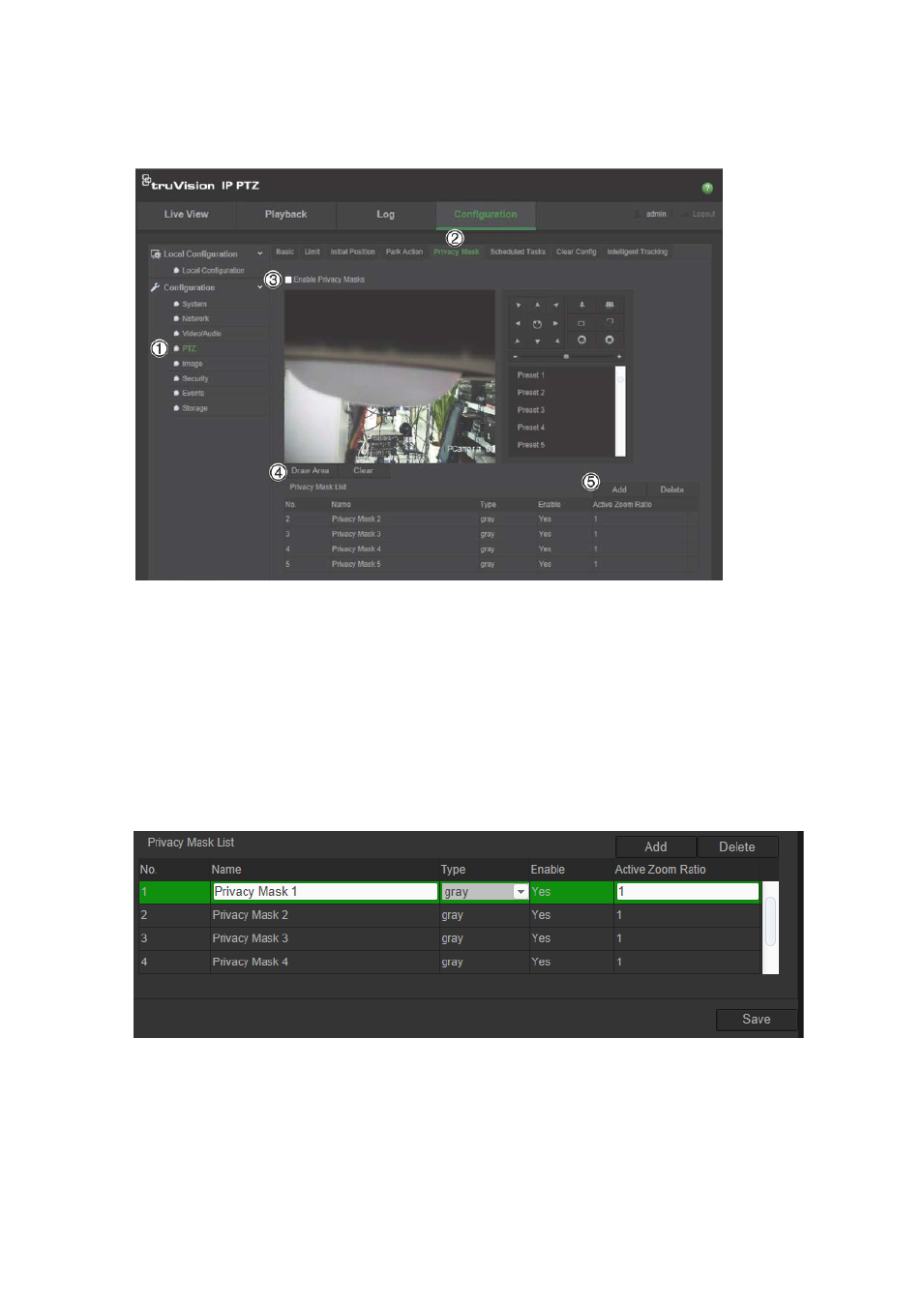Open Events in the Configuration menu
The height and width of the screenshot is (1306, 924).
tap(194, 394)
